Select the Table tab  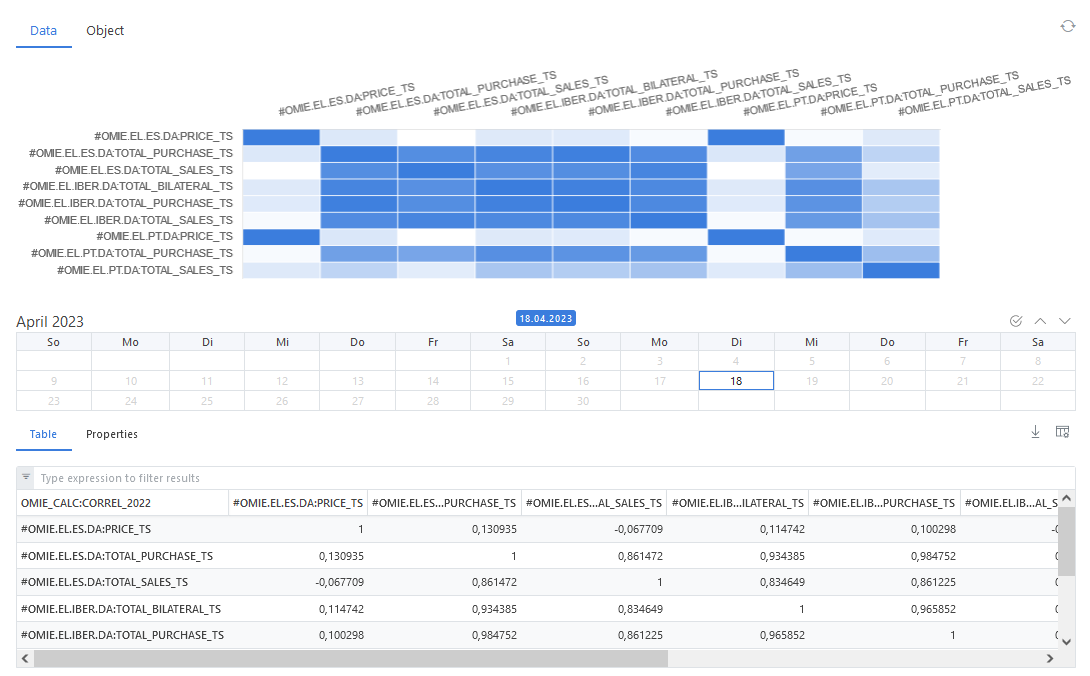point(43,435)
